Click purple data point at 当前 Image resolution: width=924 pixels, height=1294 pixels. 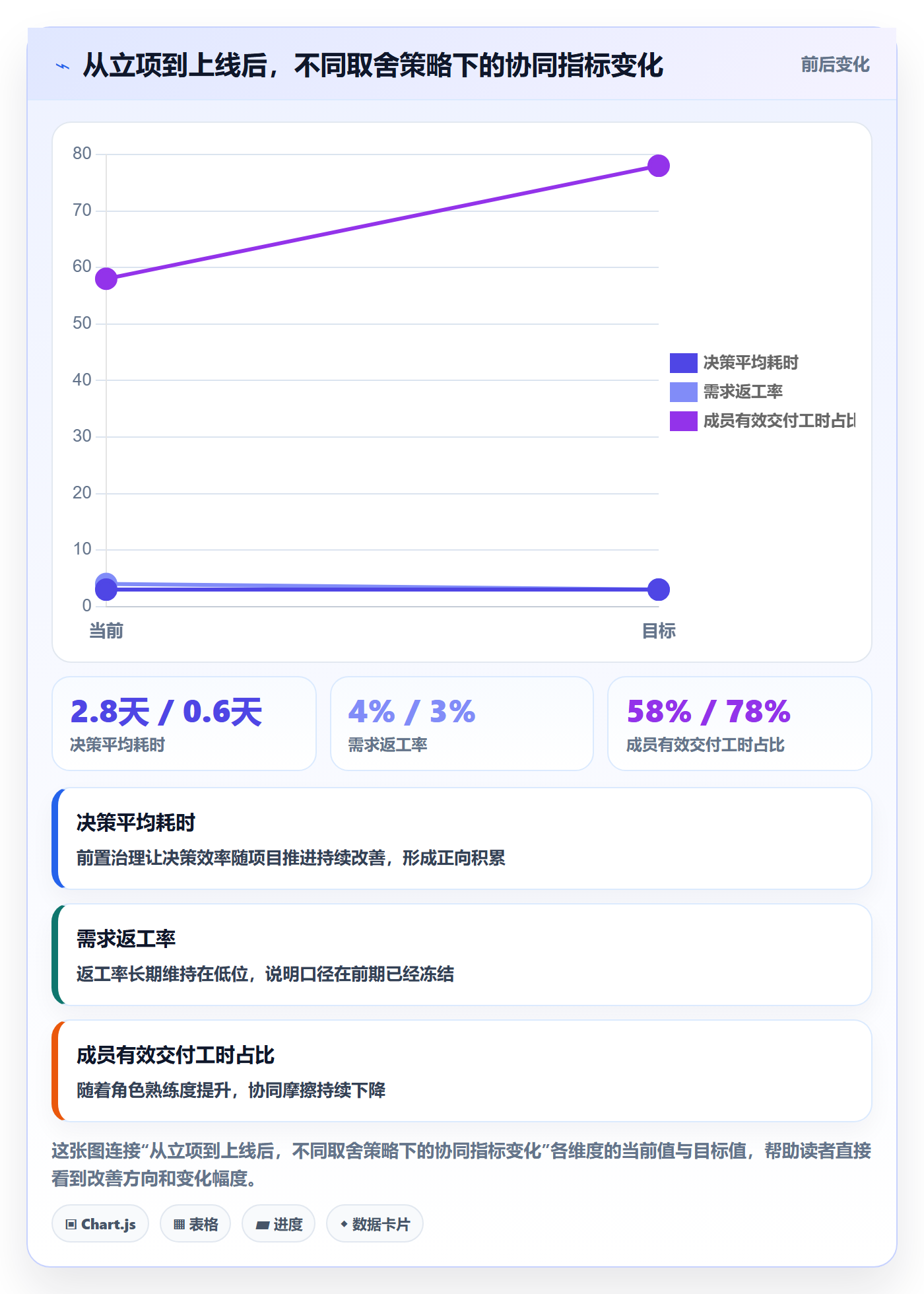[106, 279]
